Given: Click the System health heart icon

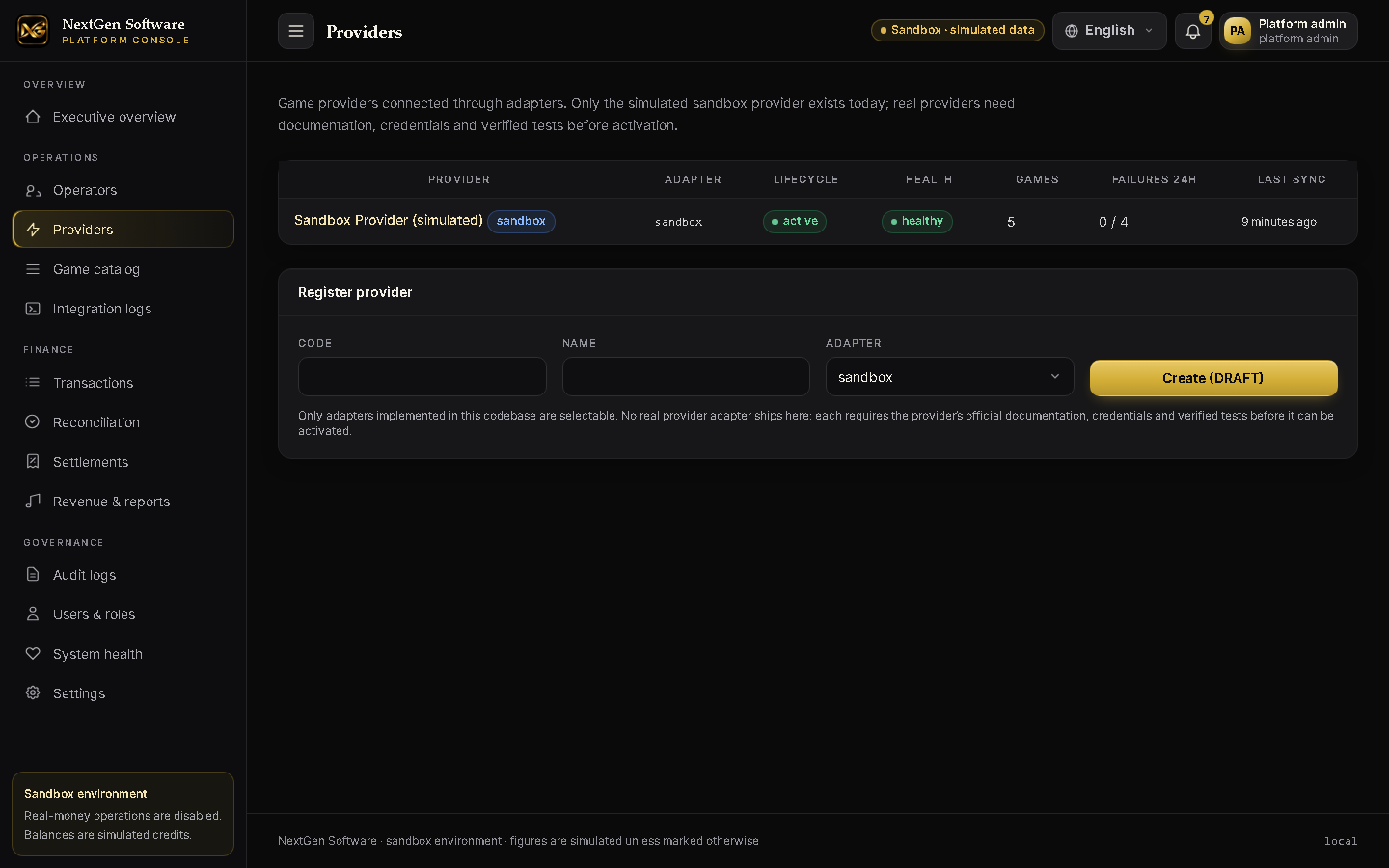Looking at the screenshot, I should pos(33,654).
